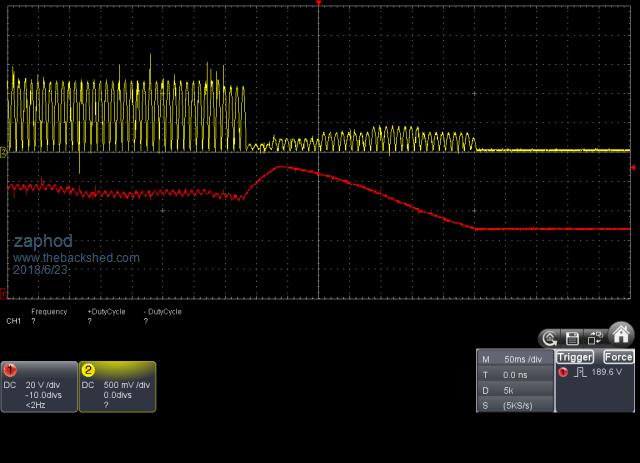Open the Trigger menu

point(575,357)
